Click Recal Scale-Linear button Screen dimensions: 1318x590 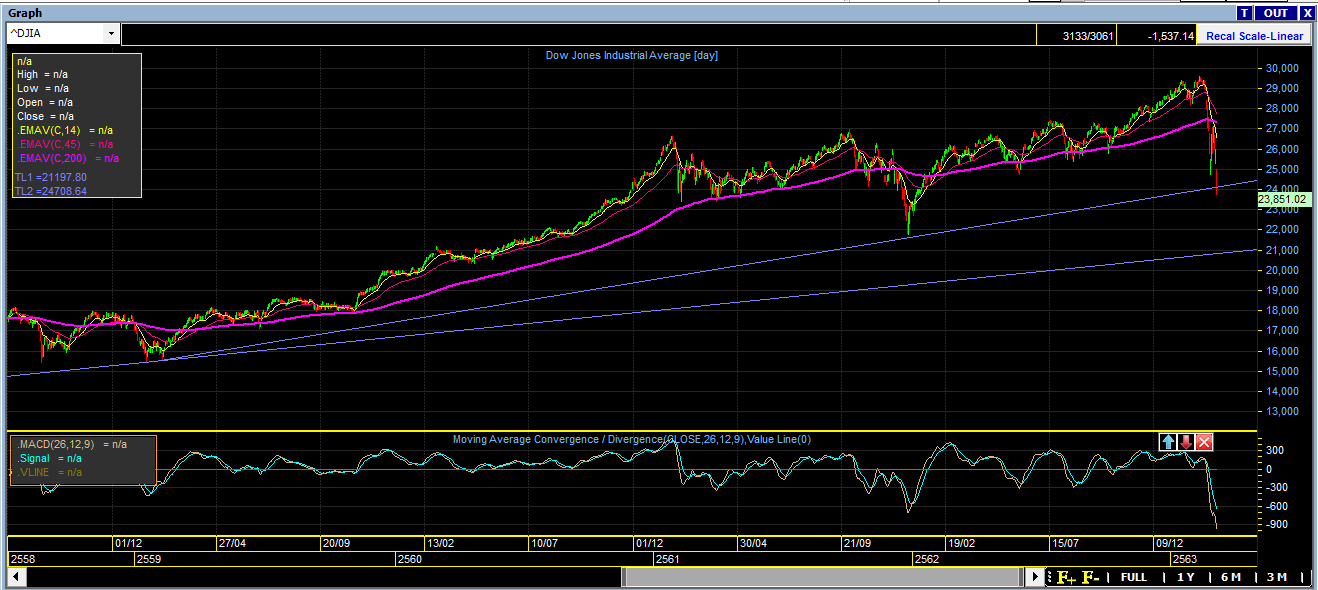pyautogui.click(x=1254, y=36)
